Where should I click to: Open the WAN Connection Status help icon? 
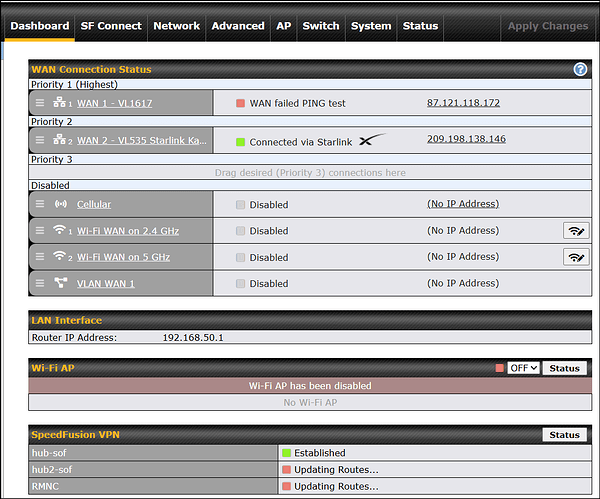(580, 69)
